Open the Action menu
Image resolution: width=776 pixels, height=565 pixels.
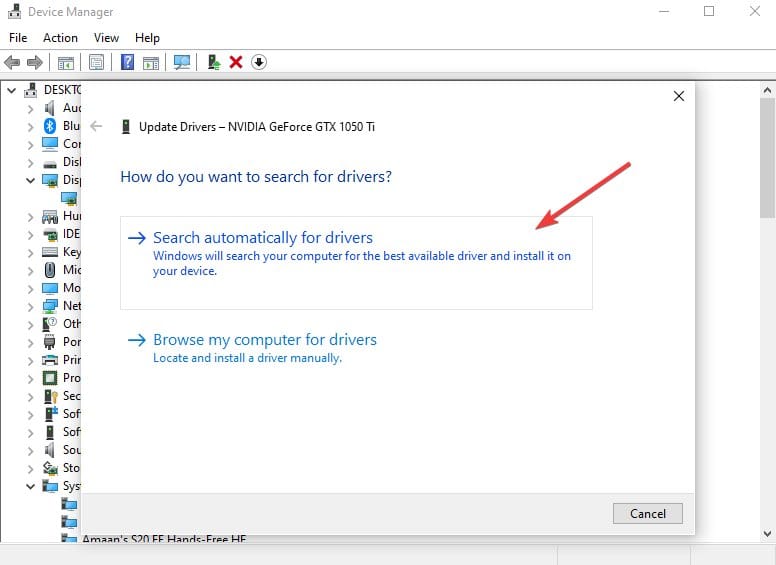(x=60, y=38)
